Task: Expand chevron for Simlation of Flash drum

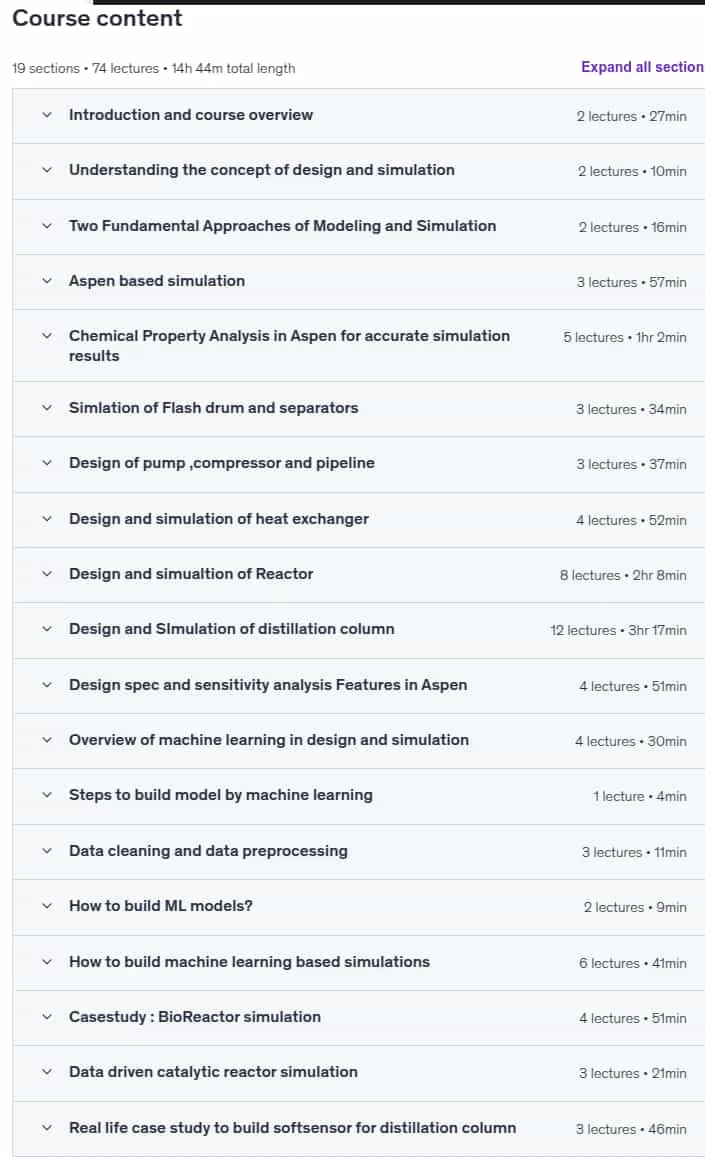Action: point(47,408)
